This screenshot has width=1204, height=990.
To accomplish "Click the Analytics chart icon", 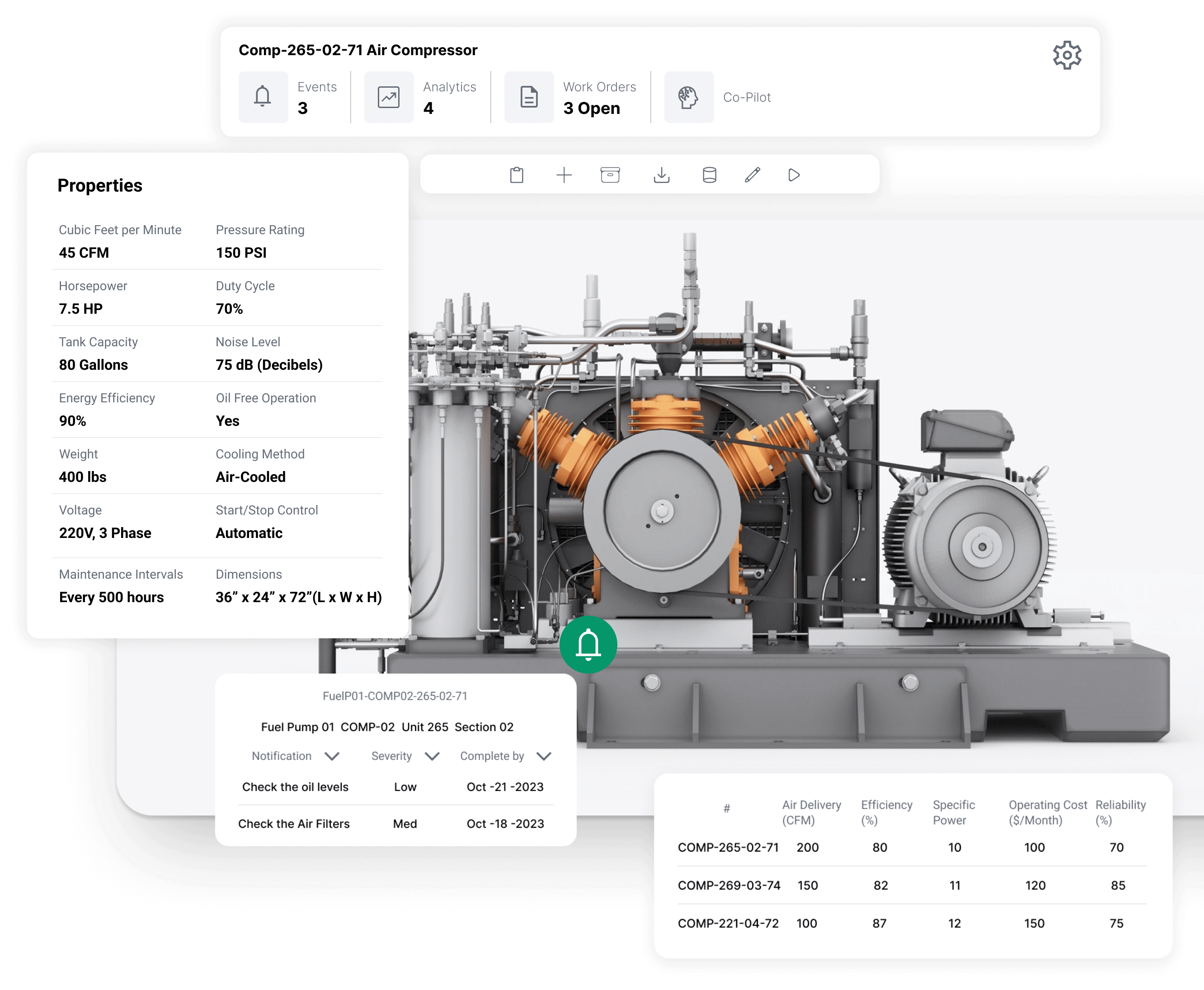I will (389, 97).
